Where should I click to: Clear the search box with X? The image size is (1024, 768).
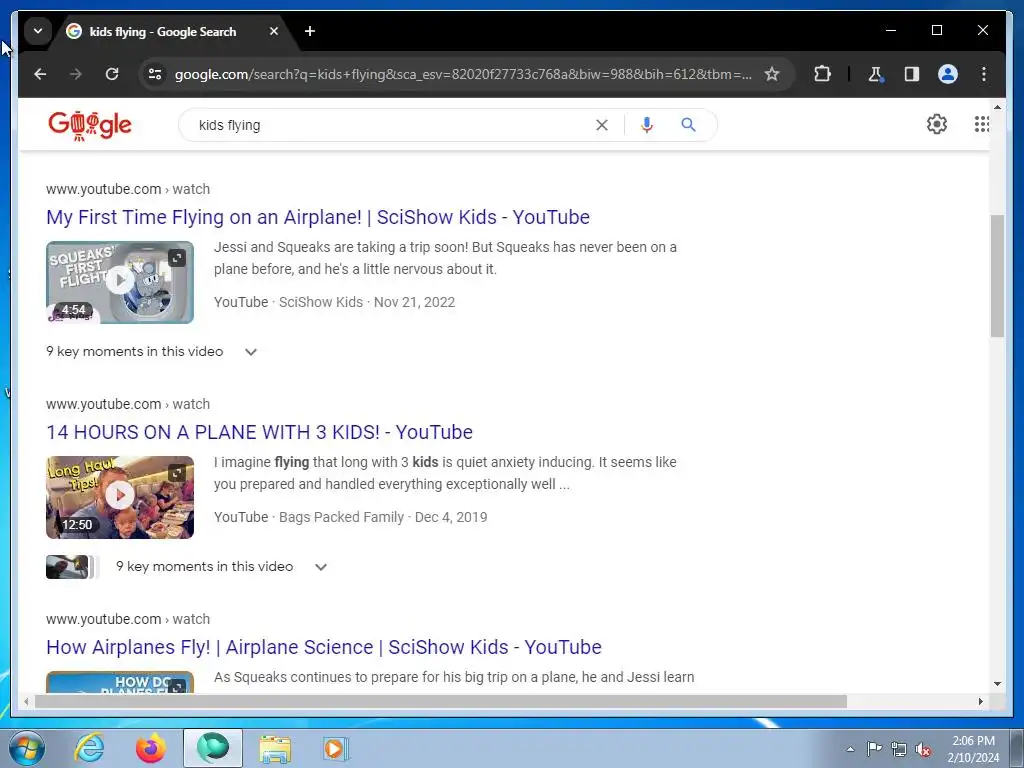[601, 125]
